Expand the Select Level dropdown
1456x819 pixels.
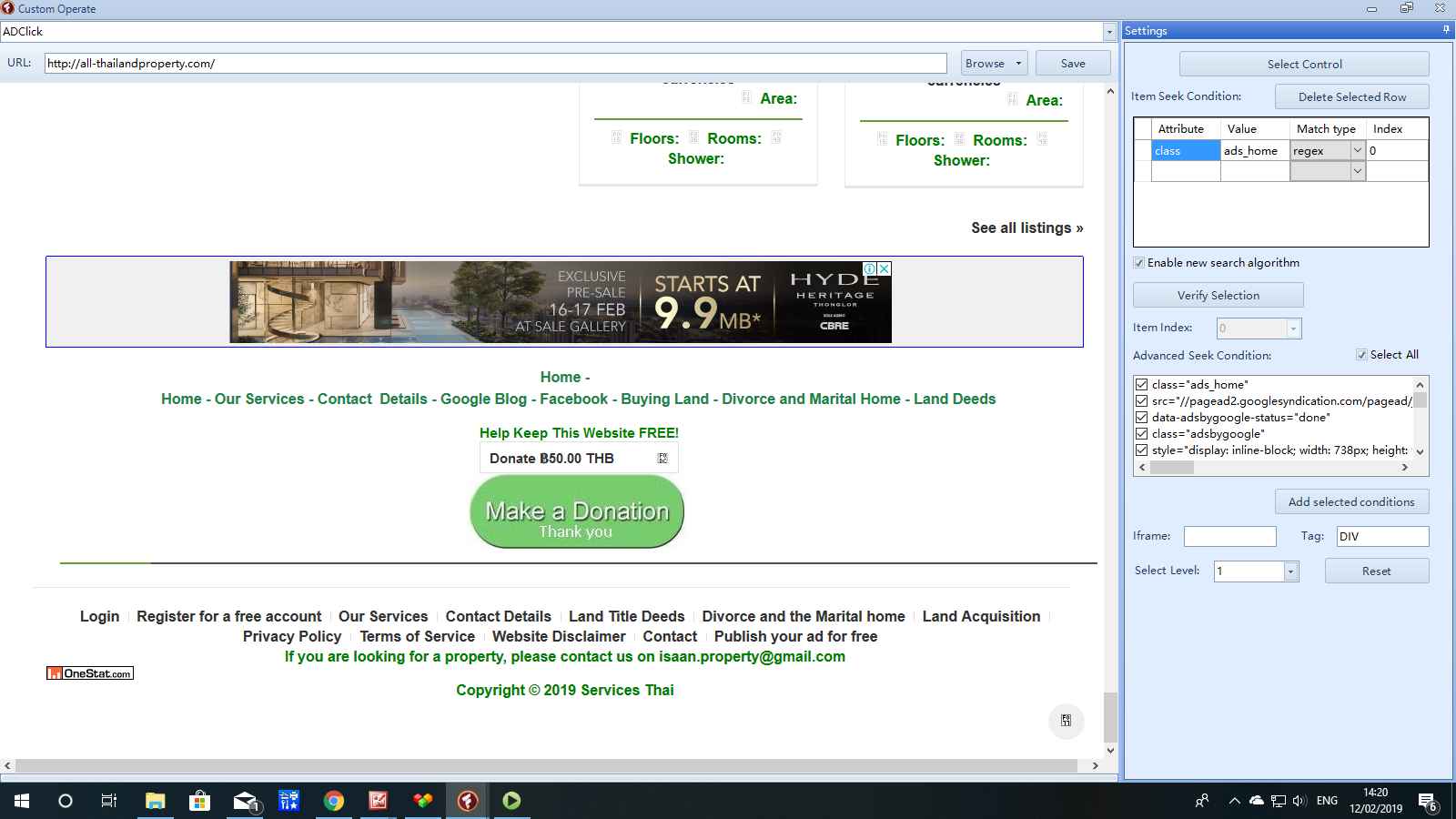[x=1290, y=571]
